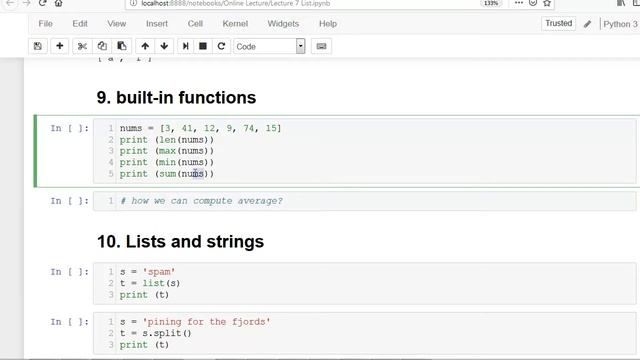
Task: Move the selected cell down with the arrow icon
Action: point(164,46)
